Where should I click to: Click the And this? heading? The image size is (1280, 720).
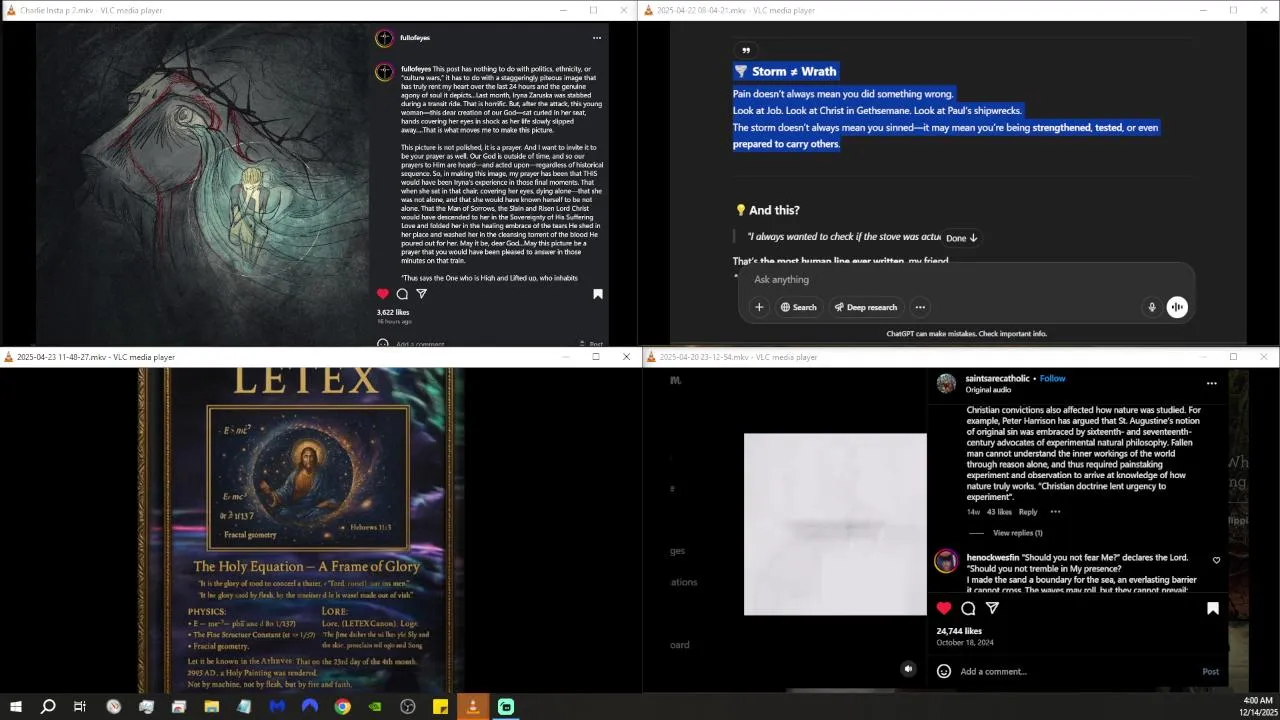[767, 210]
